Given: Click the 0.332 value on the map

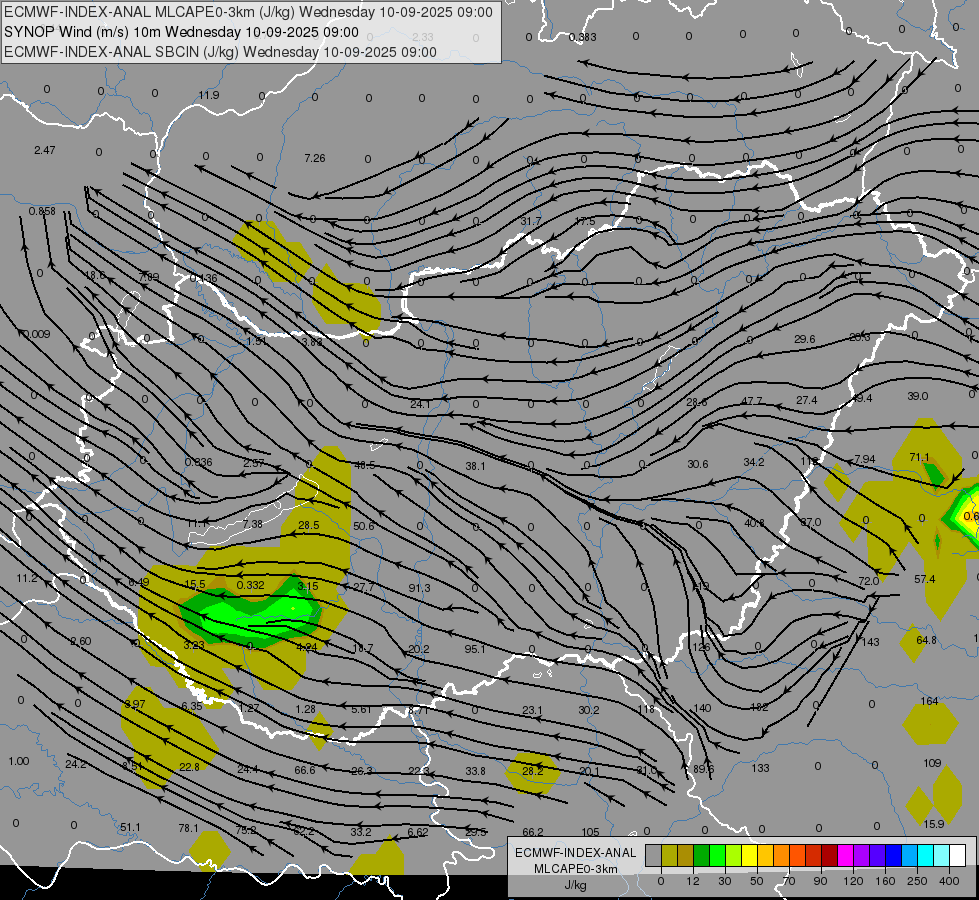Looking at the screenshot, I should [x=250, y=585].
